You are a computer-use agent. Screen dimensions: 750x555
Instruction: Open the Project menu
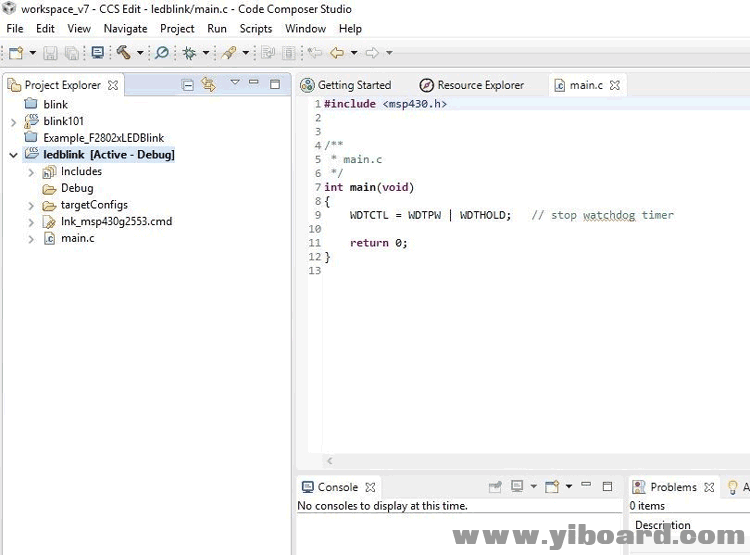(x=177, y=29)
